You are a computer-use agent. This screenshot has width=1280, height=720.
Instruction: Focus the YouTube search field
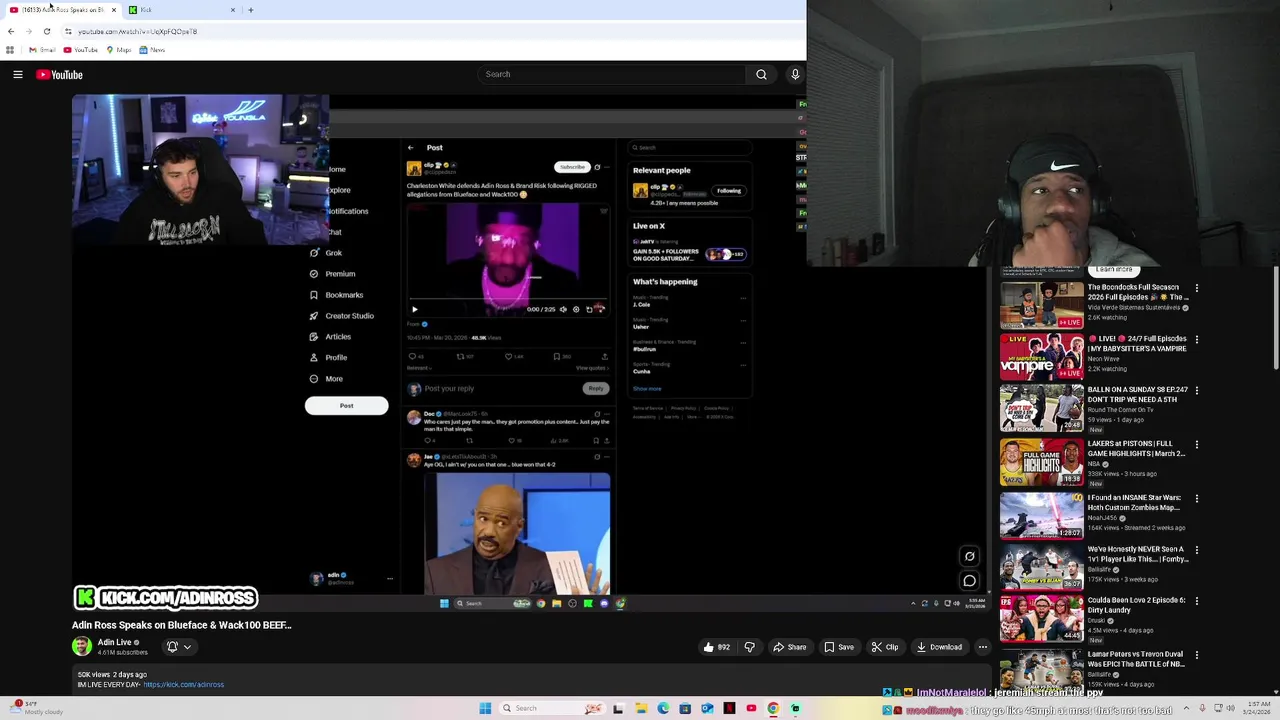pos(612,74)
